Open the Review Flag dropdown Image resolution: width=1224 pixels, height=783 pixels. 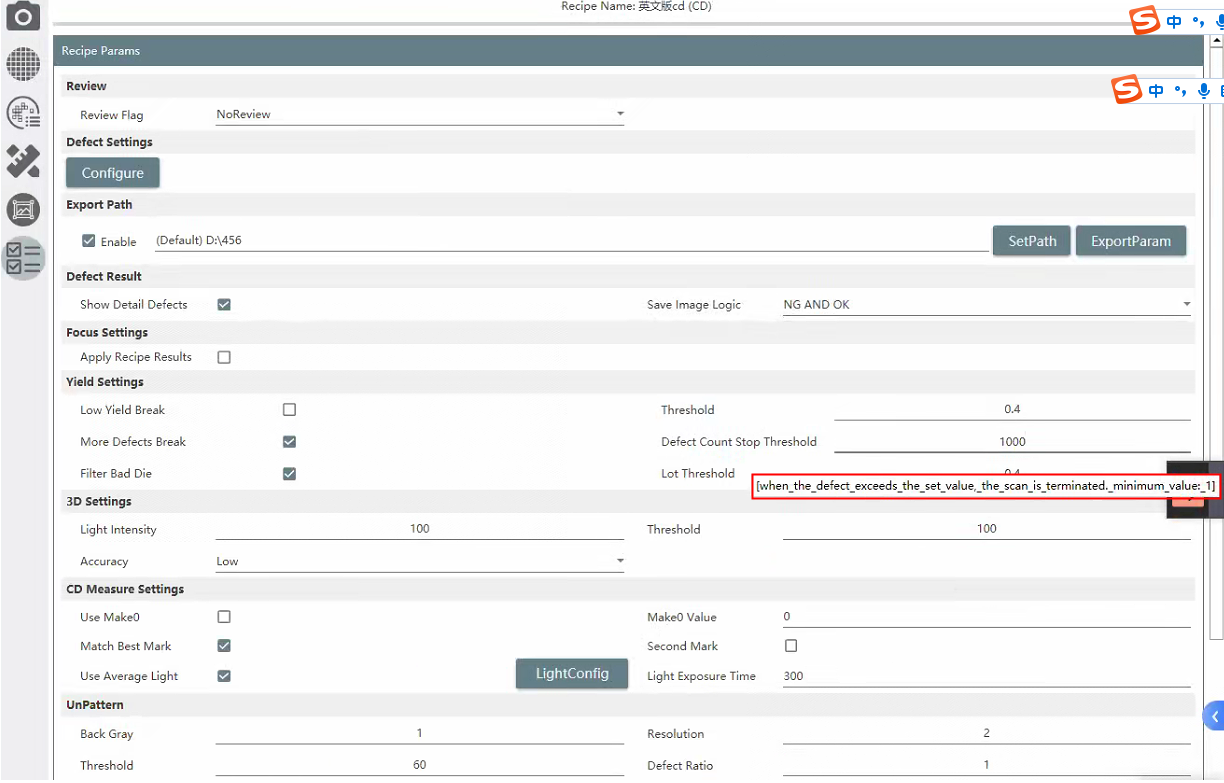pyautogui.click(x=420, y=114)
